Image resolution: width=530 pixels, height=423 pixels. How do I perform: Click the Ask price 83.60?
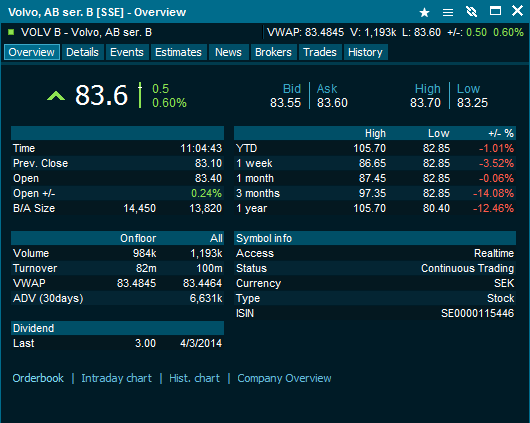332,103
